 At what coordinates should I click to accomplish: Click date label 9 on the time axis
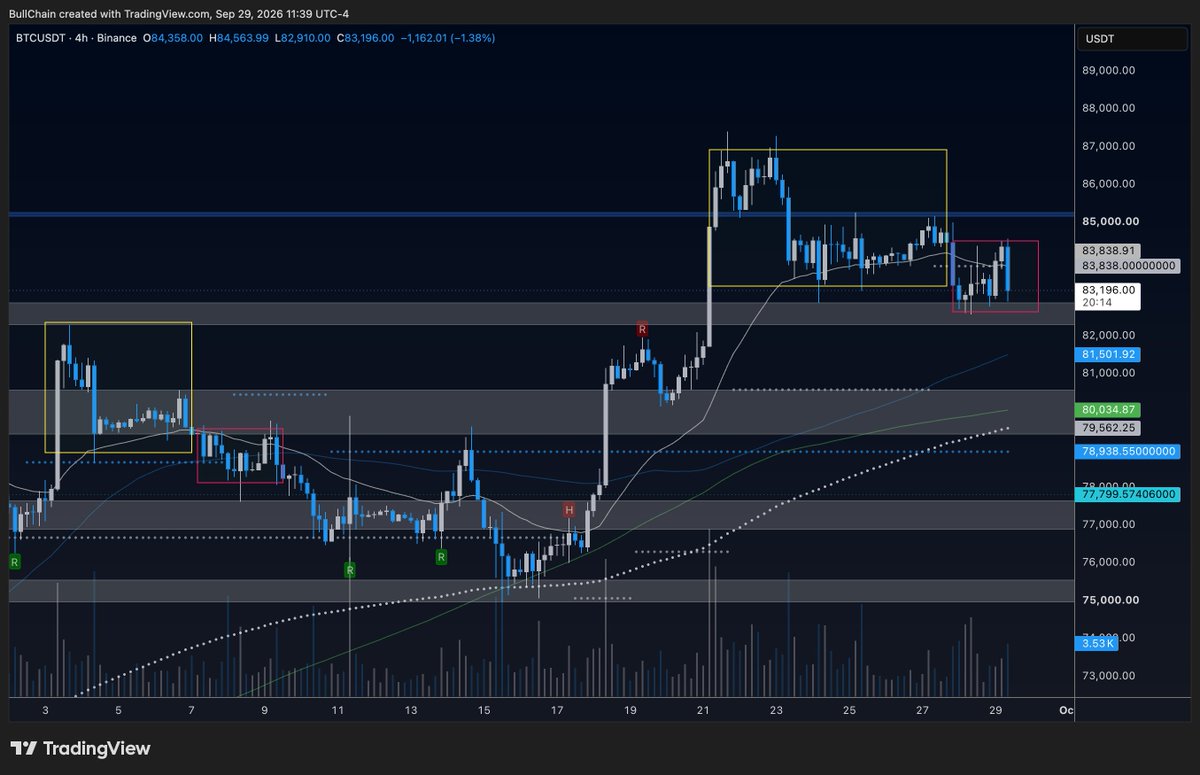(x=264, y=710)
